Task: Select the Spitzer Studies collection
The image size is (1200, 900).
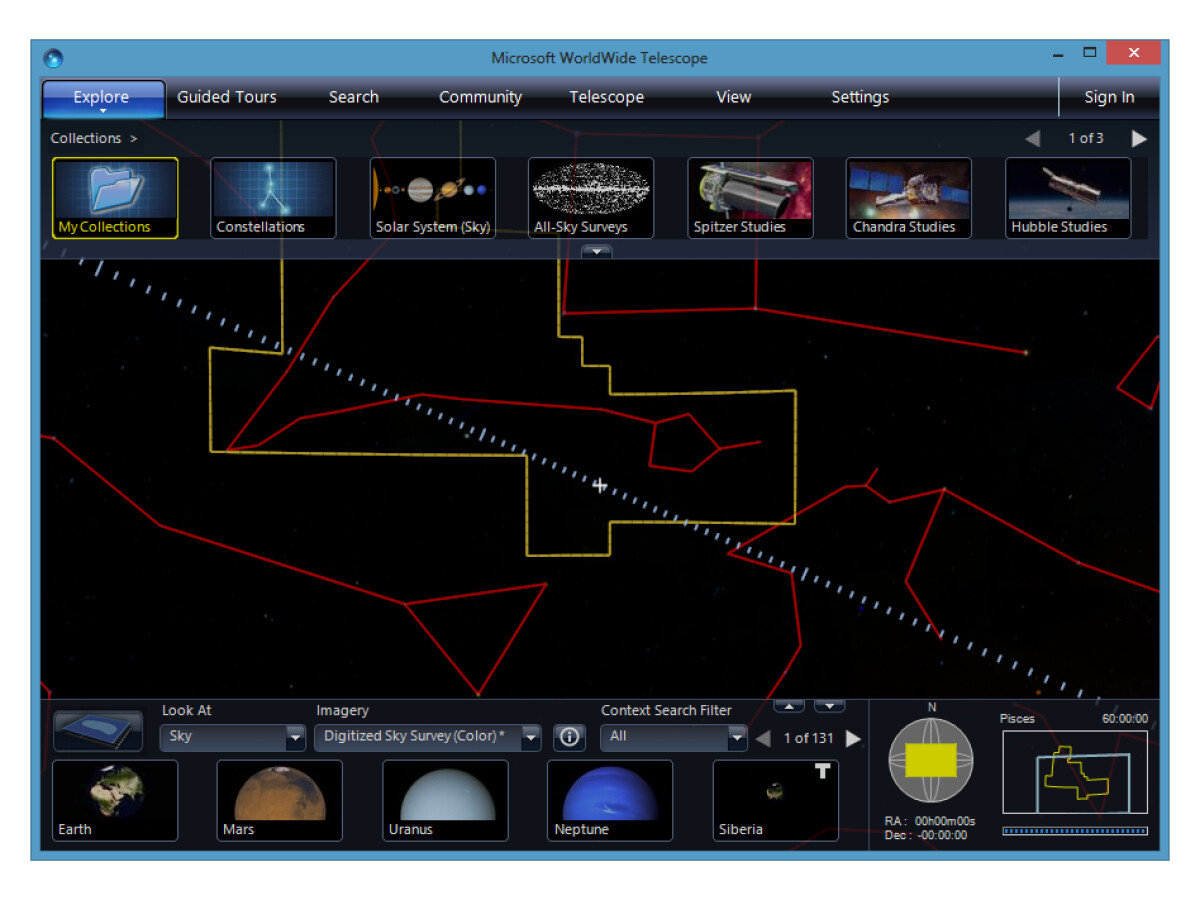Action: [x=750, y=197]
